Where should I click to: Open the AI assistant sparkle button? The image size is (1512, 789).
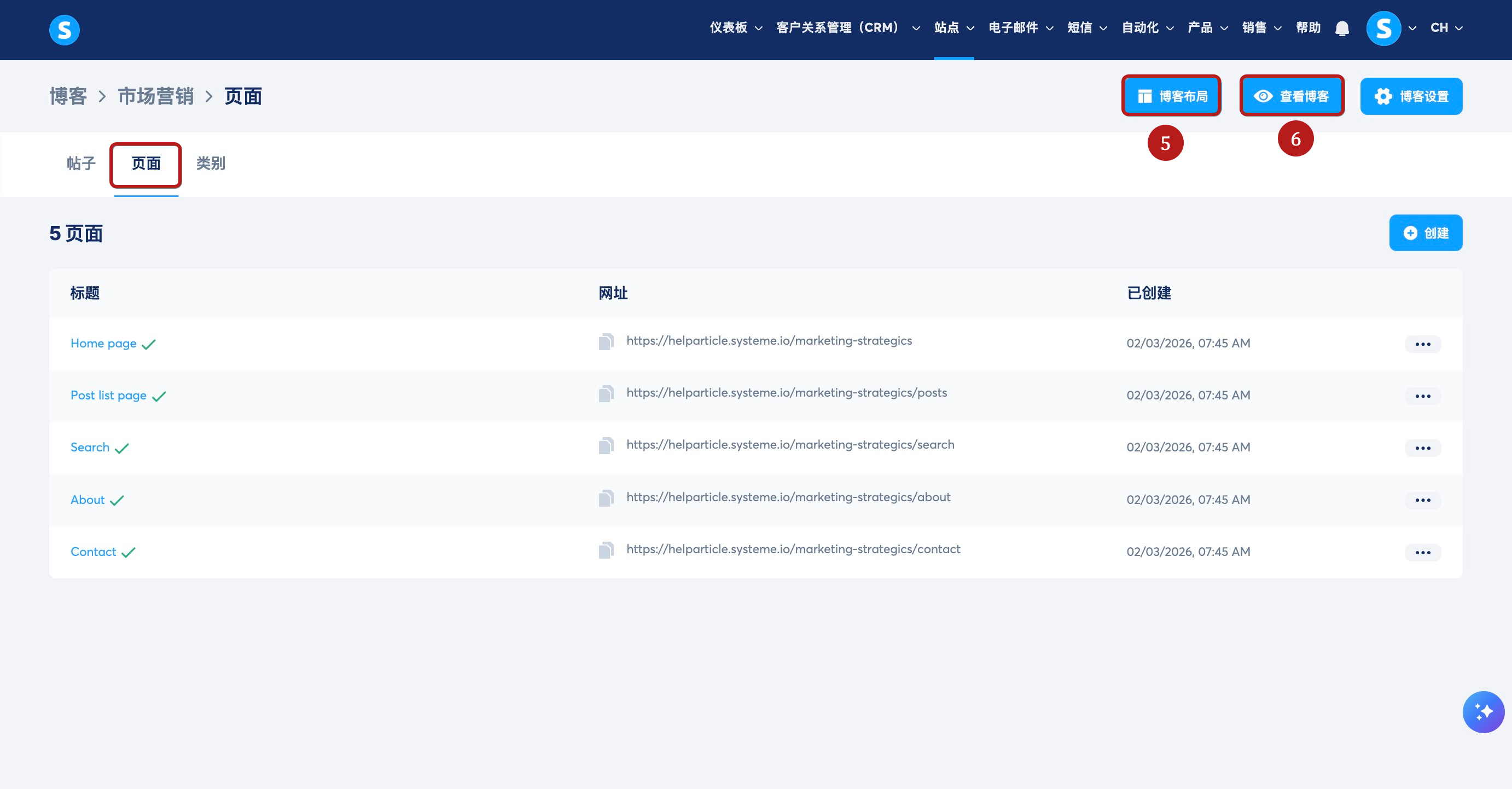[1482, 711]
